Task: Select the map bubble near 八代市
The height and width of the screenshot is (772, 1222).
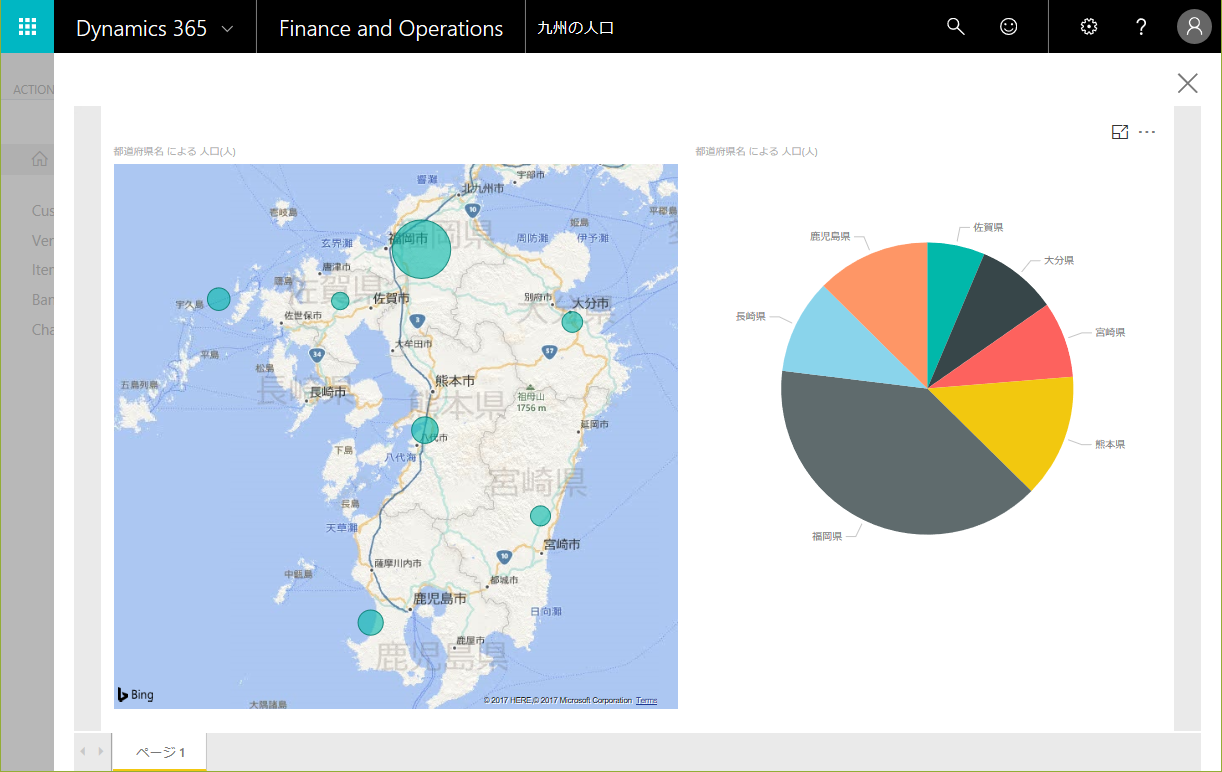Action: (x=425, y=430)
